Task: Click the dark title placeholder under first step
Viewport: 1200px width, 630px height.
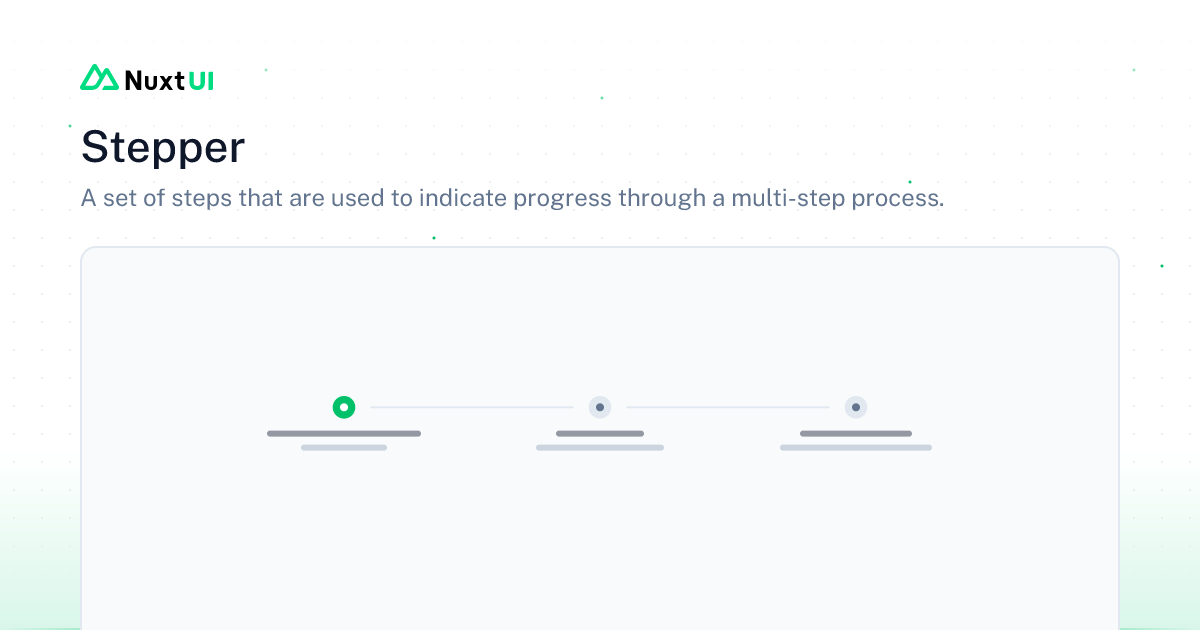Action: [x=344, y=434]
